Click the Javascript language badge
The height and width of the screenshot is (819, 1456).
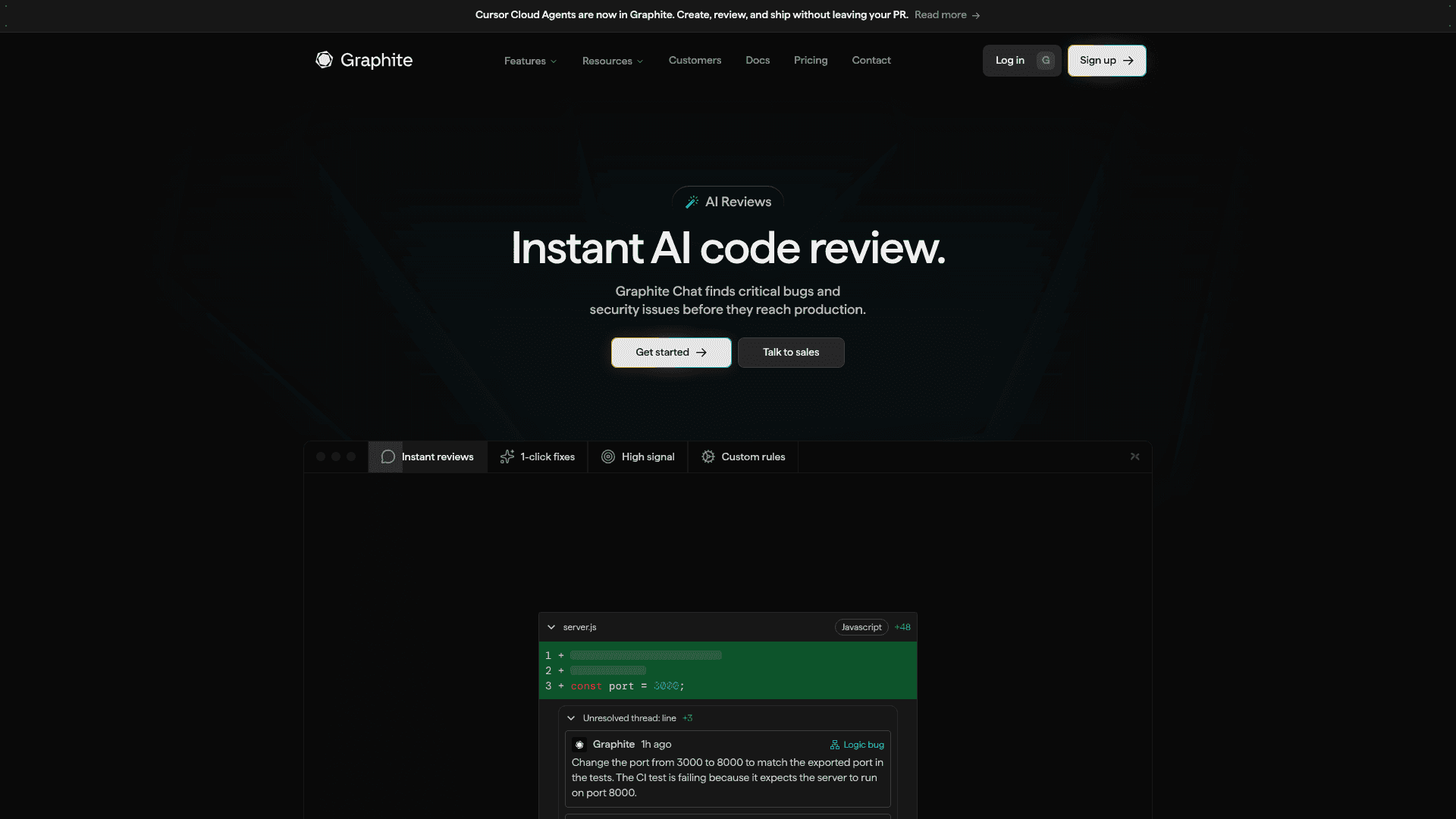pyautogui.click(x=861, y=627)
